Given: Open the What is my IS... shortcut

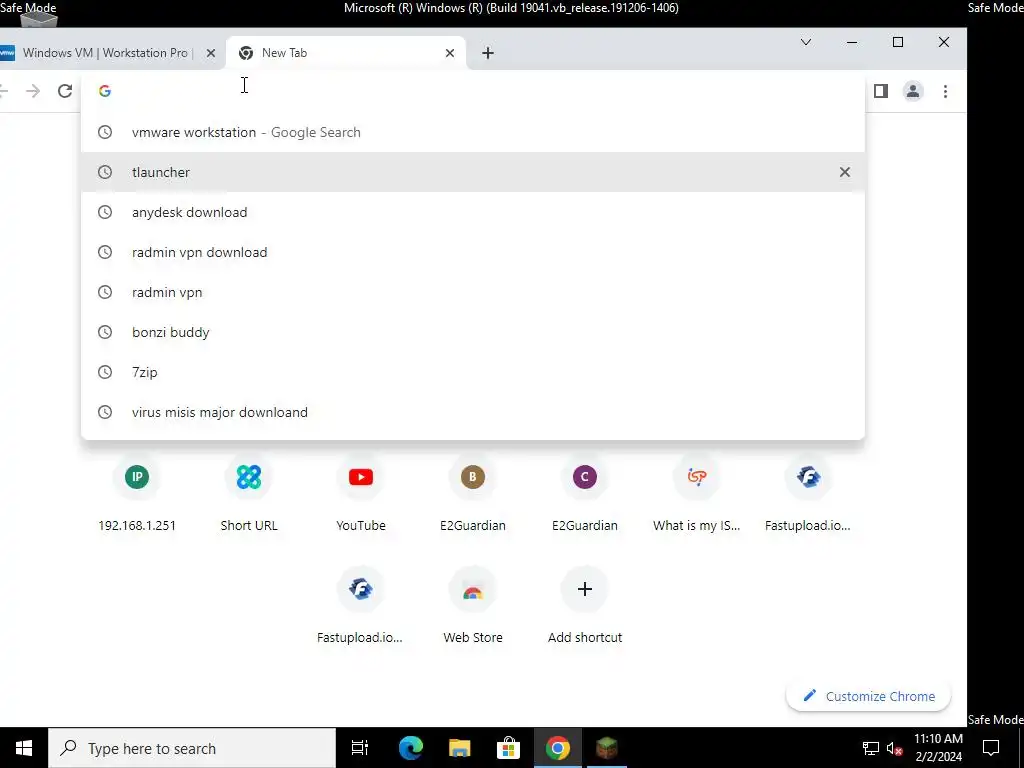Looking at the screenshot, I should click(696, 495).
